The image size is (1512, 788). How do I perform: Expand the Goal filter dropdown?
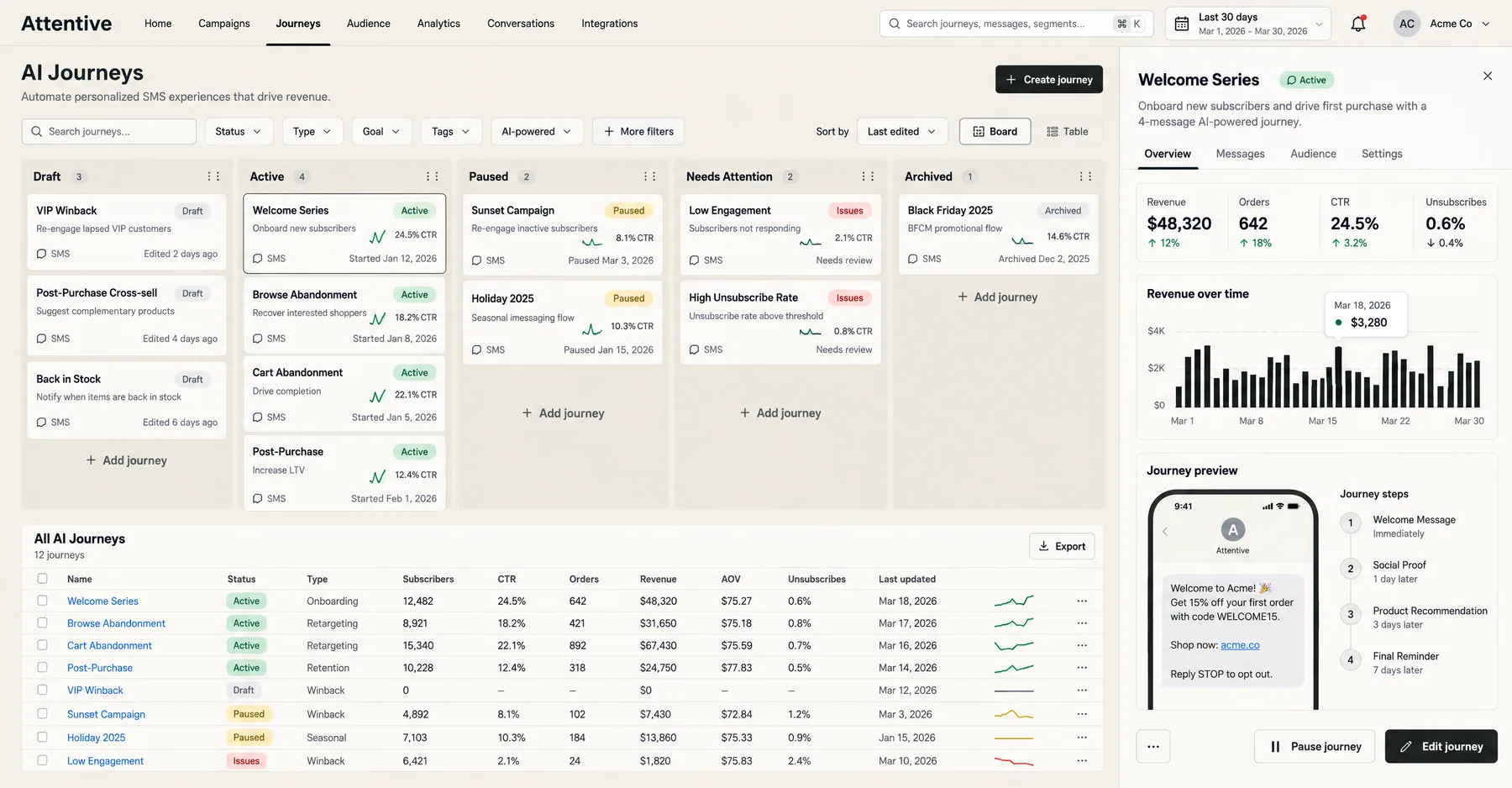click(381, 131)
